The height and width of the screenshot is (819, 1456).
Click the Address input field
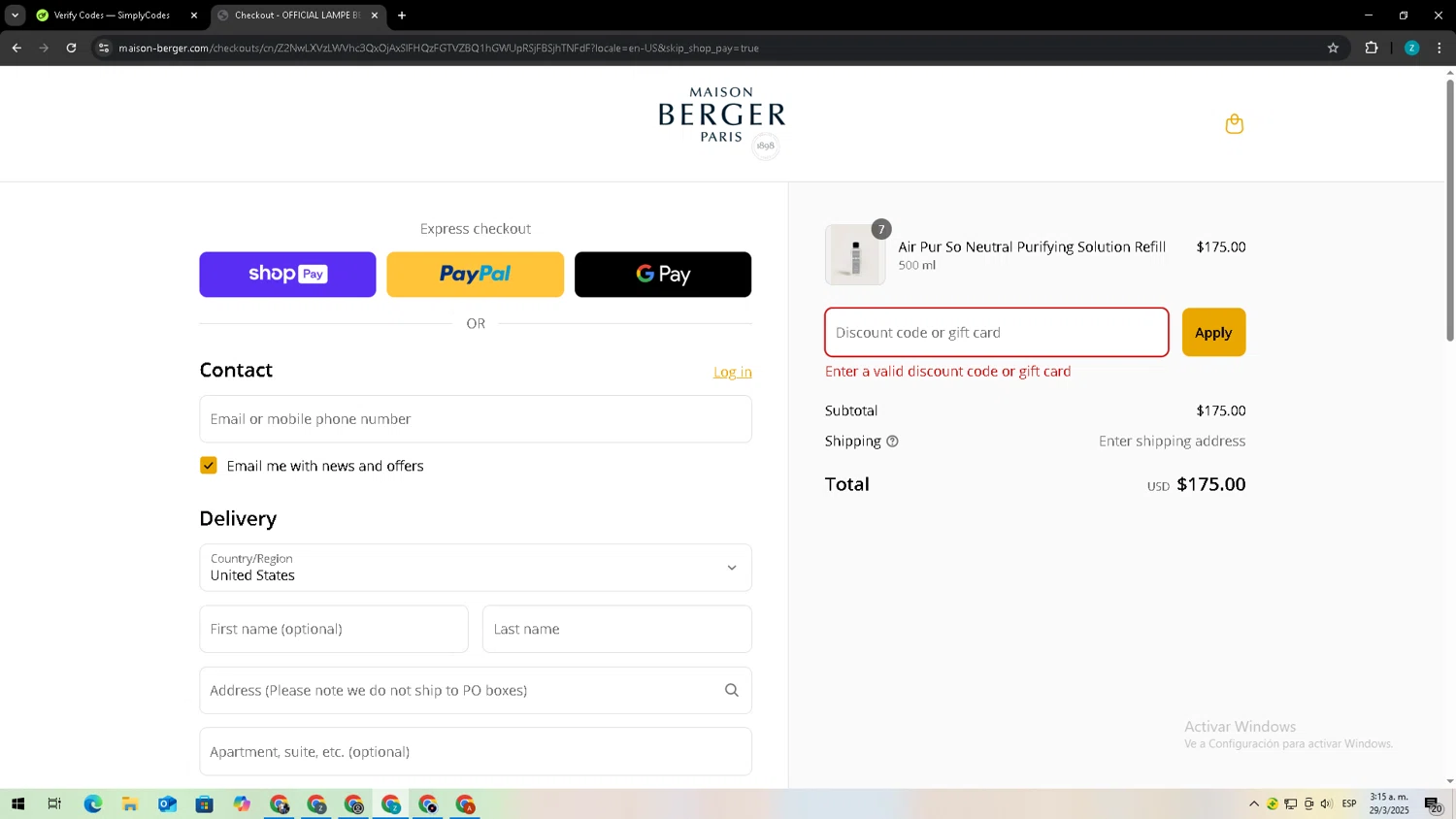[476, 690]
